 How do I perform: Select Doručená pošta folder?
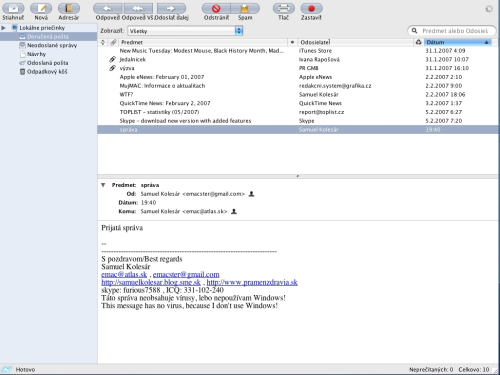(48, 37)
